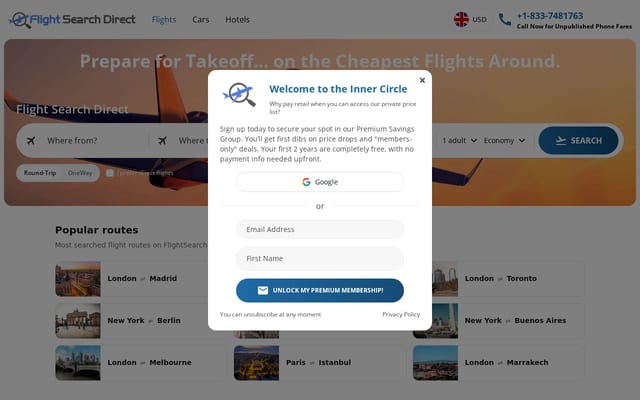
Task: Hit the Search flights button
Action: 578,140
